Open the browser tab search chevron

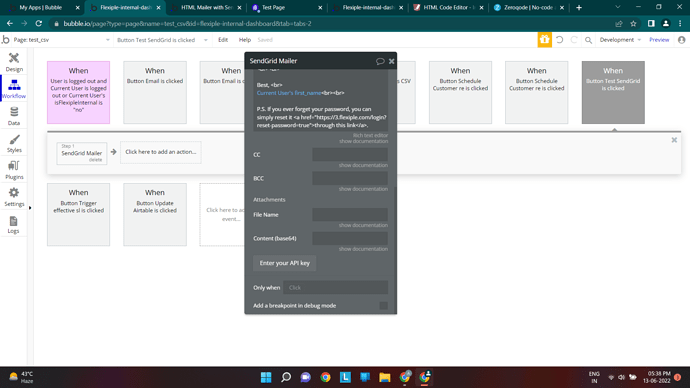(617, 7)
